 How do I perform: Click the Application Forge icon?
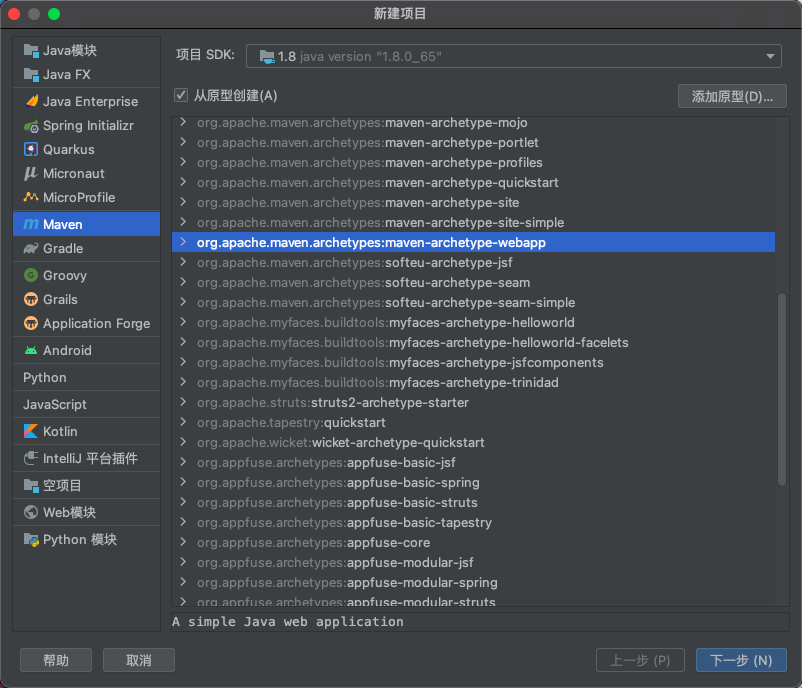[x=31, y=323]
